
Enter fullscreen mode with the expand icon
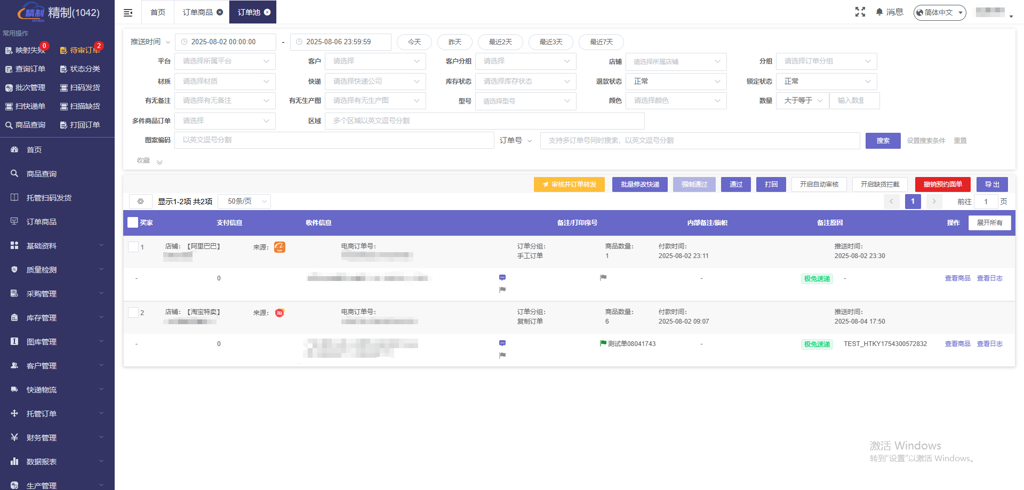click(x=860, y=12)
